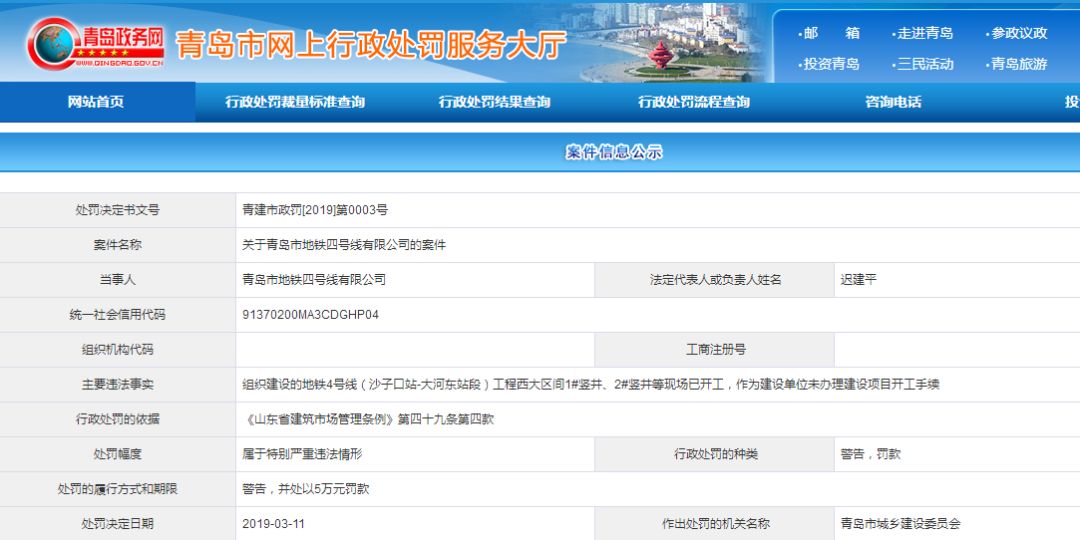
Task: Follow the 走进青岛 link
Action: [x=922, y=33]
